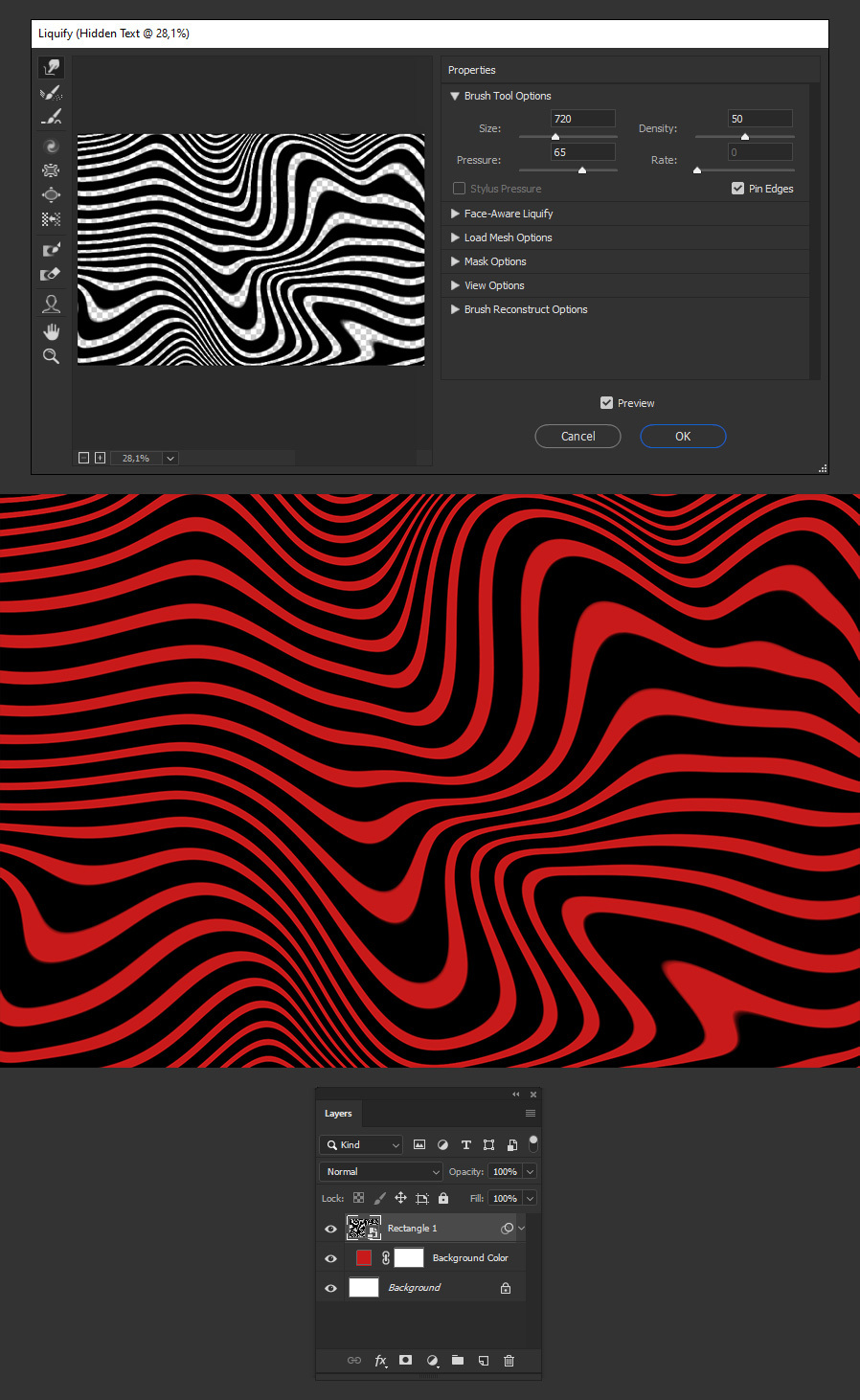Image resolution: width=860 pixels, height=1400 pixels.
Task: Open the Liquify zoom level dropdown
Action: pos(170,459)
